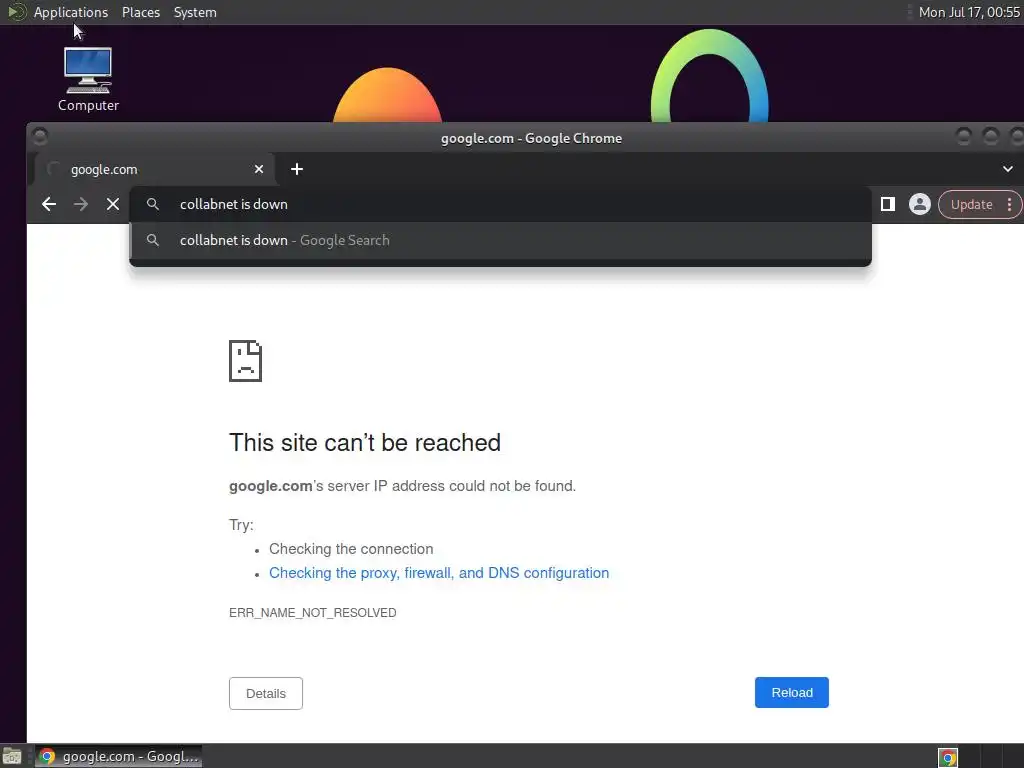Open the Chrome profile avatar
The image size is (1024, 768).
point(920,204)
